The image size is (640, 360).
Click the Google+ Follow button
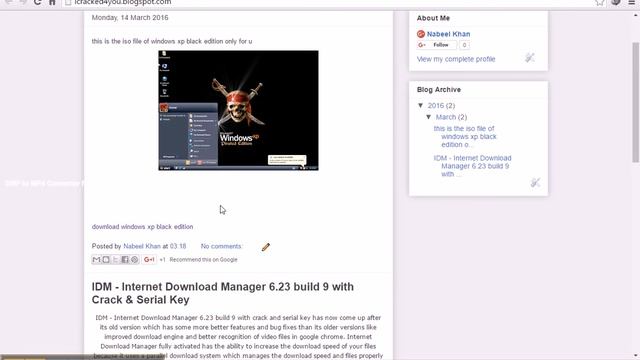pos(437,45)
